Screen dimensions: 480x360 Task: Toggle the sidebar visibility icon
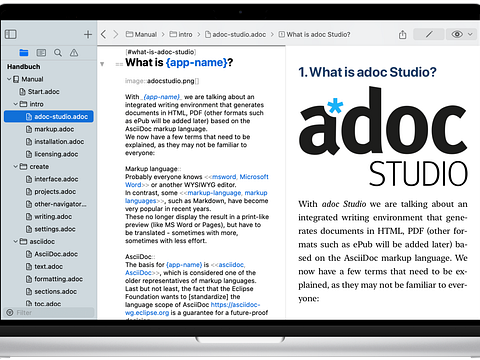(x=11, y=34)
